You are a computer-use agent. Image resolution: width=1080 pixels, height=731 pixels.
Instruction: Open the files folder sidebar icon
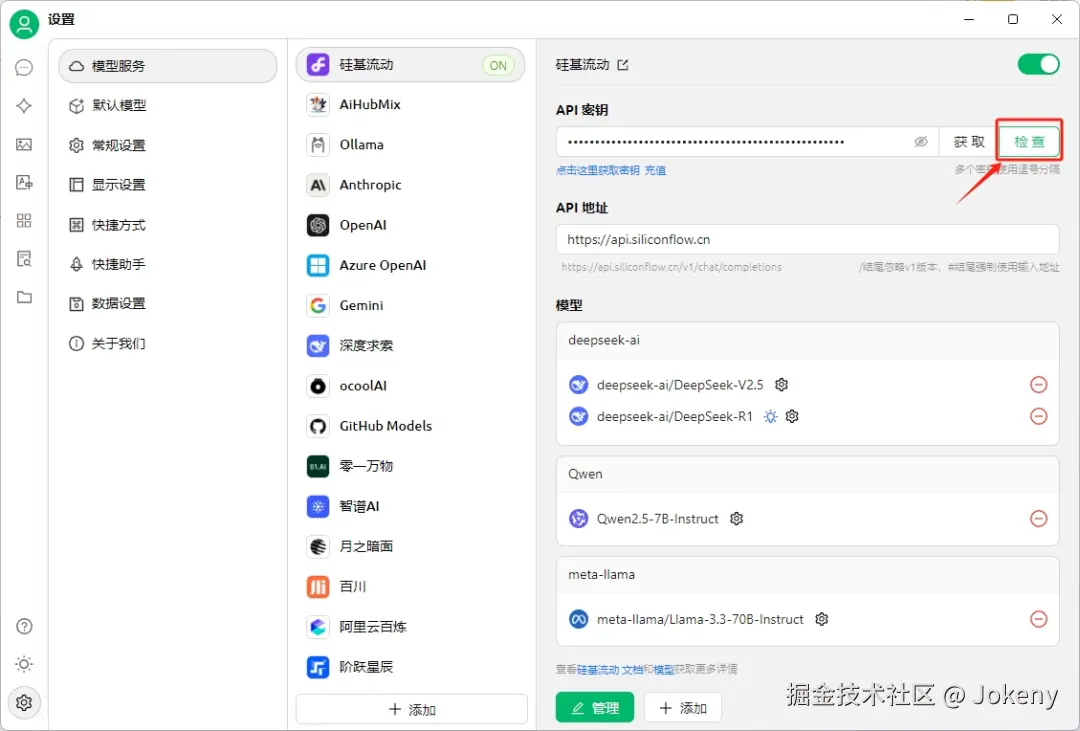[x=24, y=297]
